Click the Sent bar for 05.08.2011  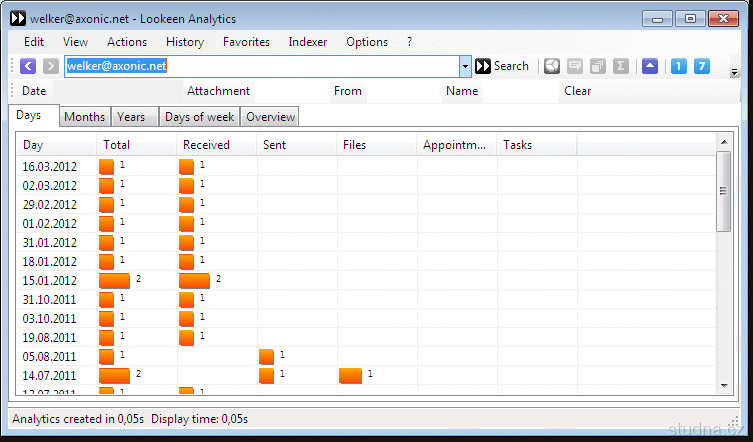click(x=266, y=357)
